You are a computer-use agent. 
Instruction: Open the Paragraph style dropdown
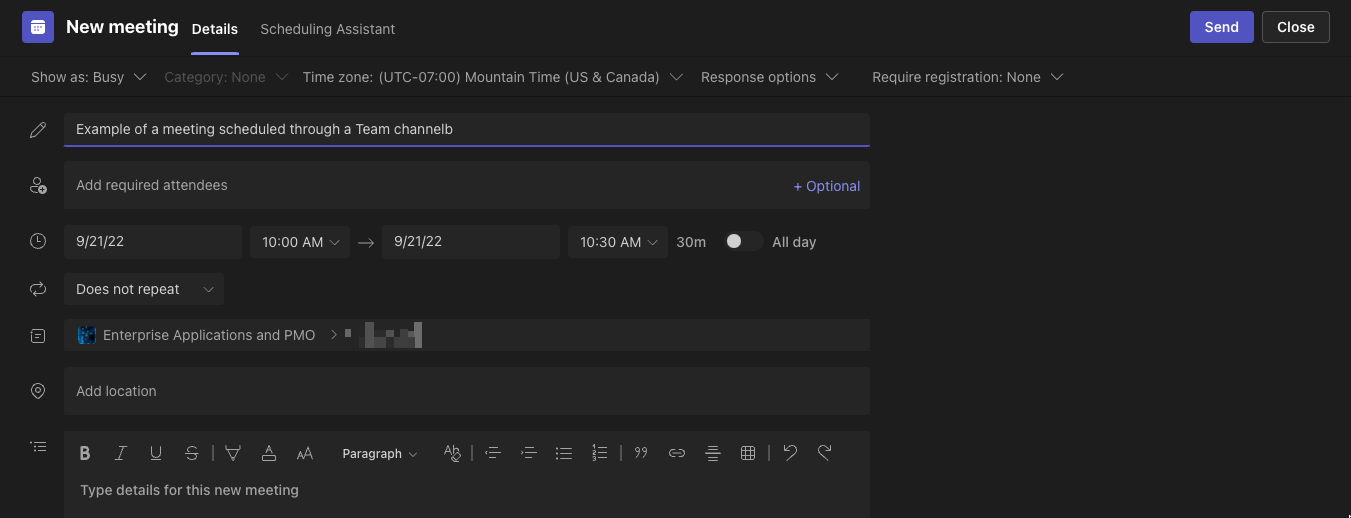(x=379, y=453)
